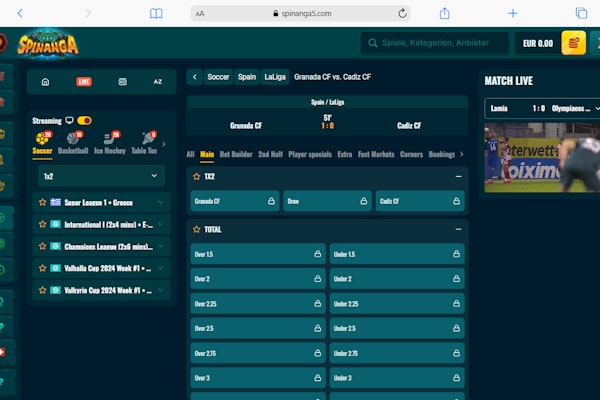Switch to 2nd Half tab
The image size is (600, 400).
pyautogui.click(x=270, y=154)
